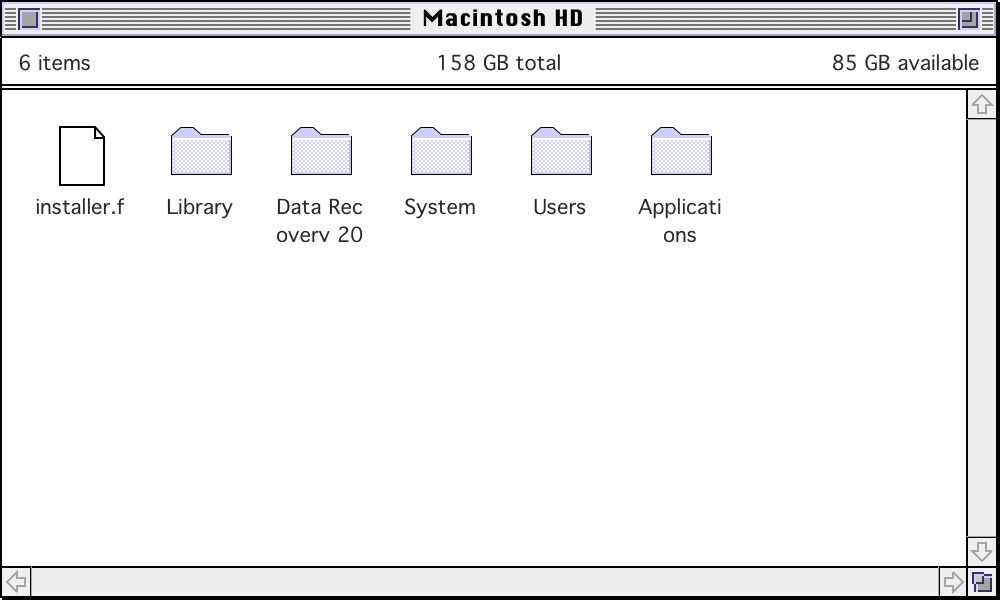Click the Users folder name label
1000x600 pixels.
pos(559,207)
